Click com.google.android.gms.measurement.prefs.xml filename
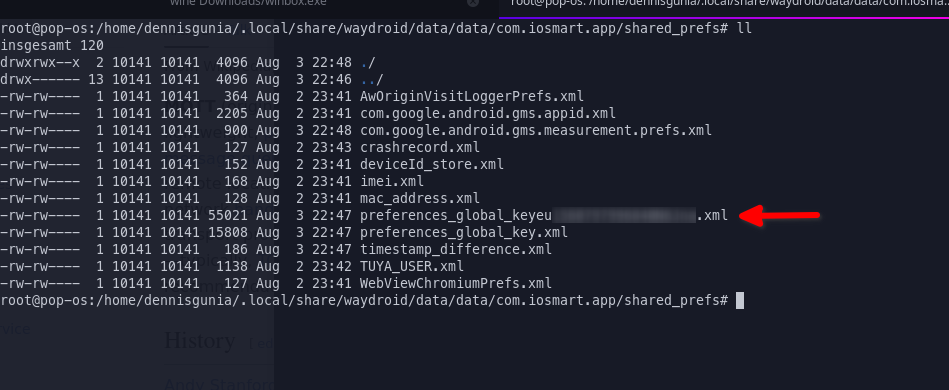 (536, 130)
